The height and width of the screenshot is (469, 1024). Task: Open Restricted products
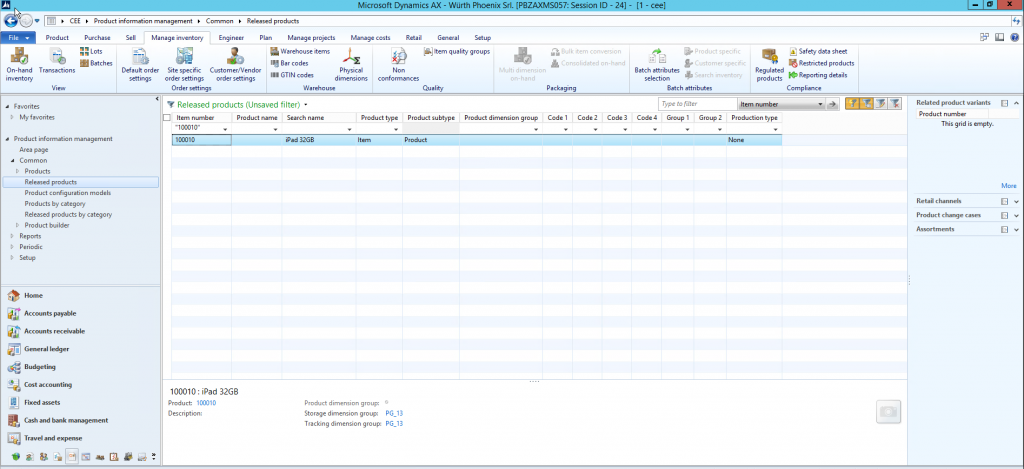pyautogui.click(x=822, y=63)
